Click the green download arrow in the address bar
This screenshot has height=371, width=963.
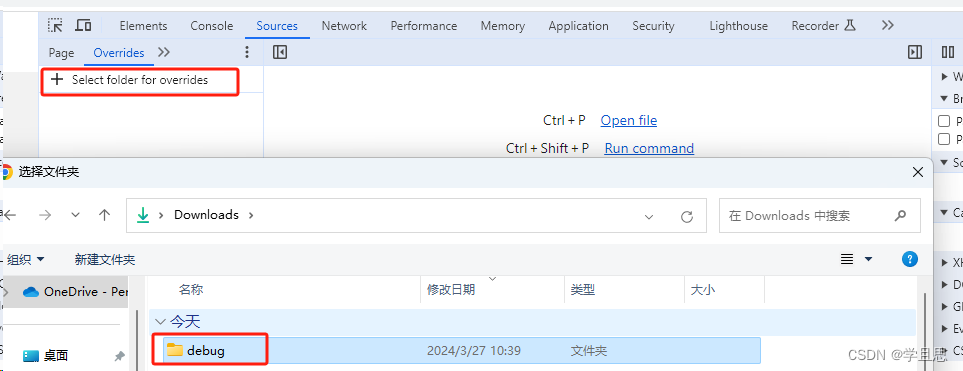coord(143,215)
